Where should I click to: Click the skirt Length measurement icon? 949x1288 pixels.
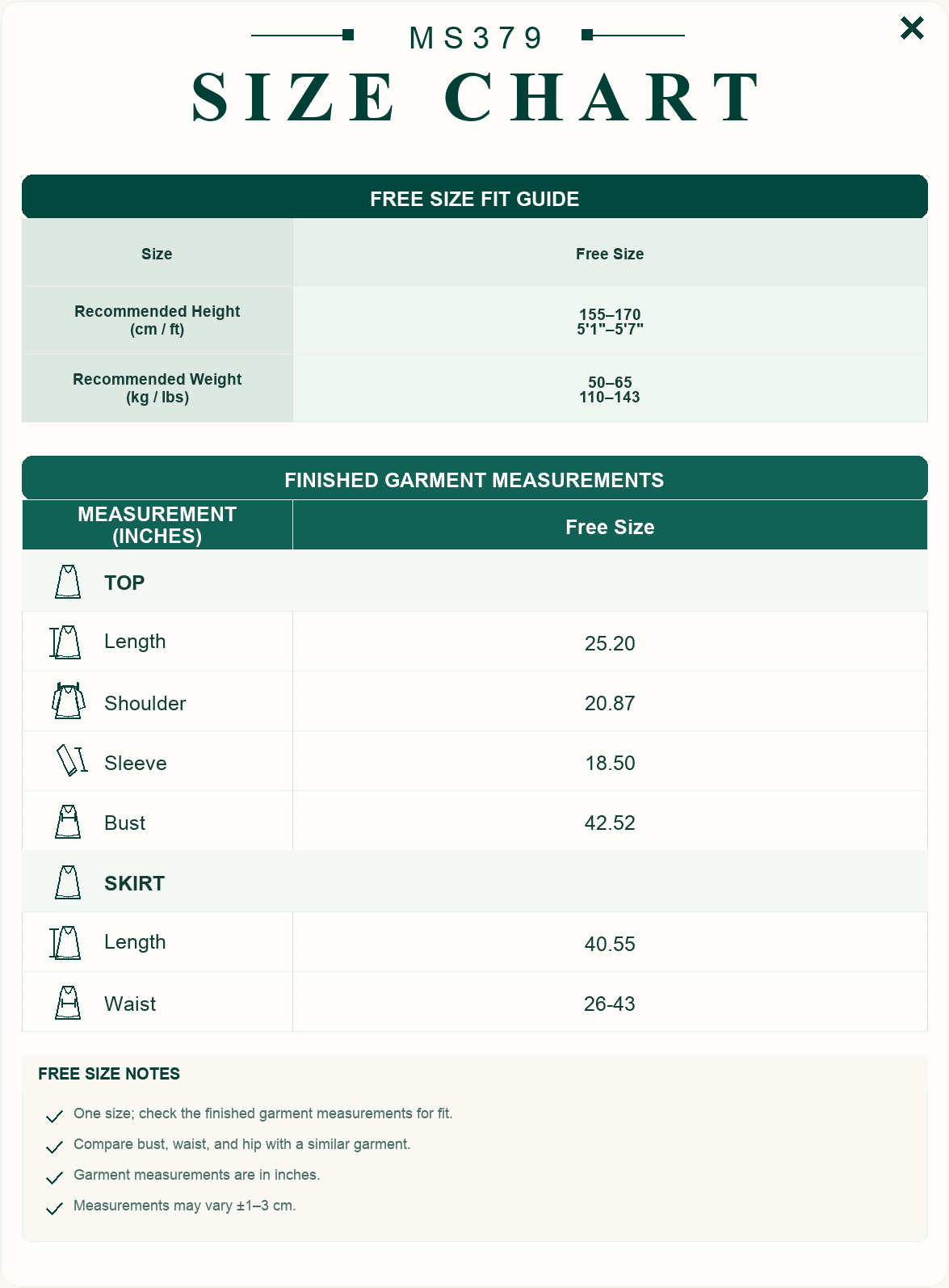click(x=65, y=942)
